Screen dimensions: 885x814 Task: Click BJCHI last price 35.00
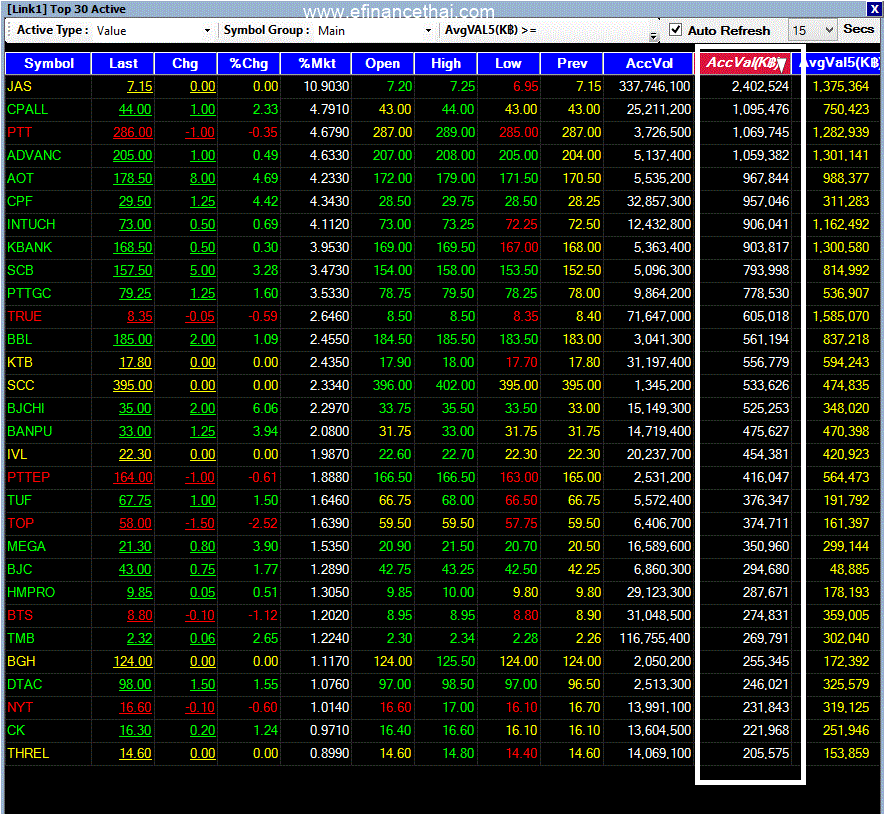pyautogui.click(x=135, y=409)
